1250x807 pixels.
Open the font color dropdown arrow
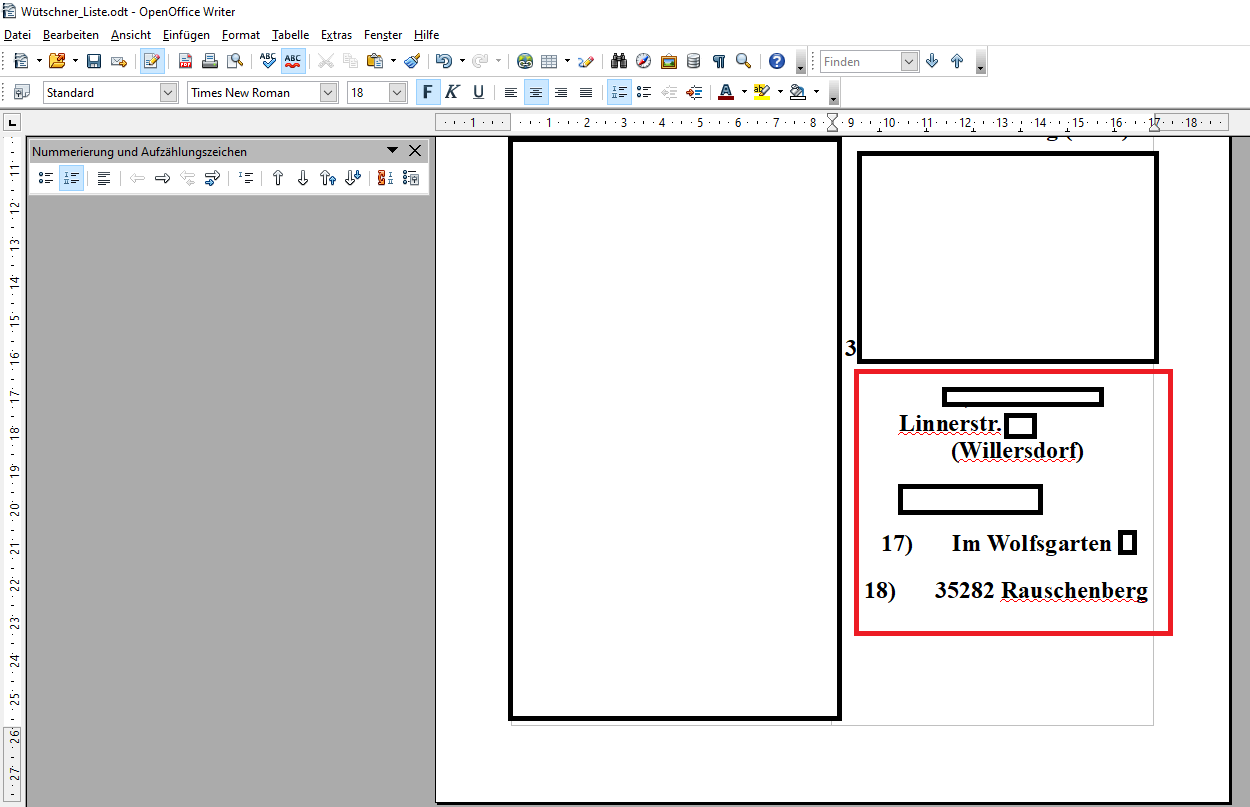point(745,92)
